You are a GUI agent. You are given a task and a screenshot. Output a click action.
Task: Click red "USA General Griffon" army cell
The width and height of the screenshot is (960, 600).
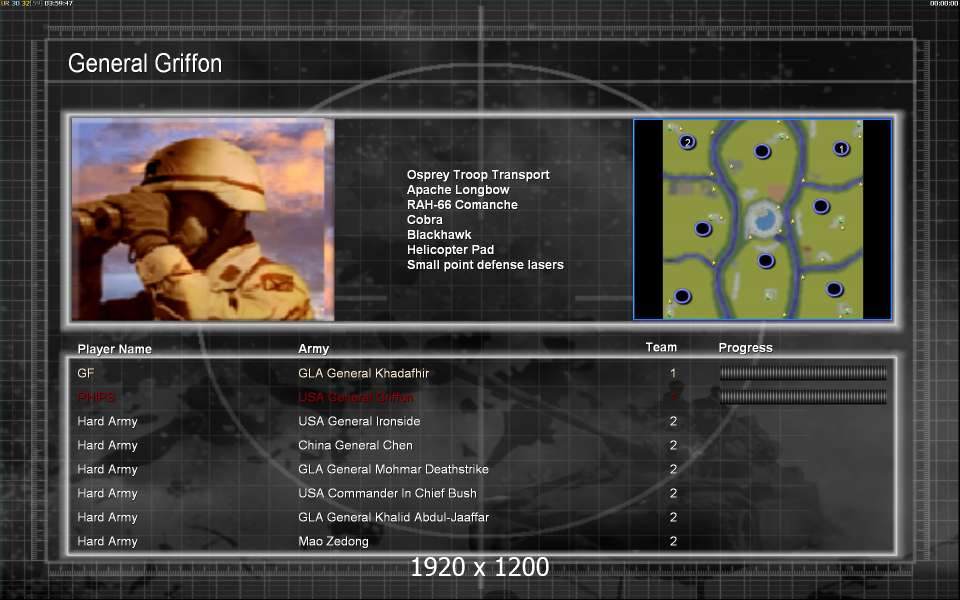(x=356, y=397)
